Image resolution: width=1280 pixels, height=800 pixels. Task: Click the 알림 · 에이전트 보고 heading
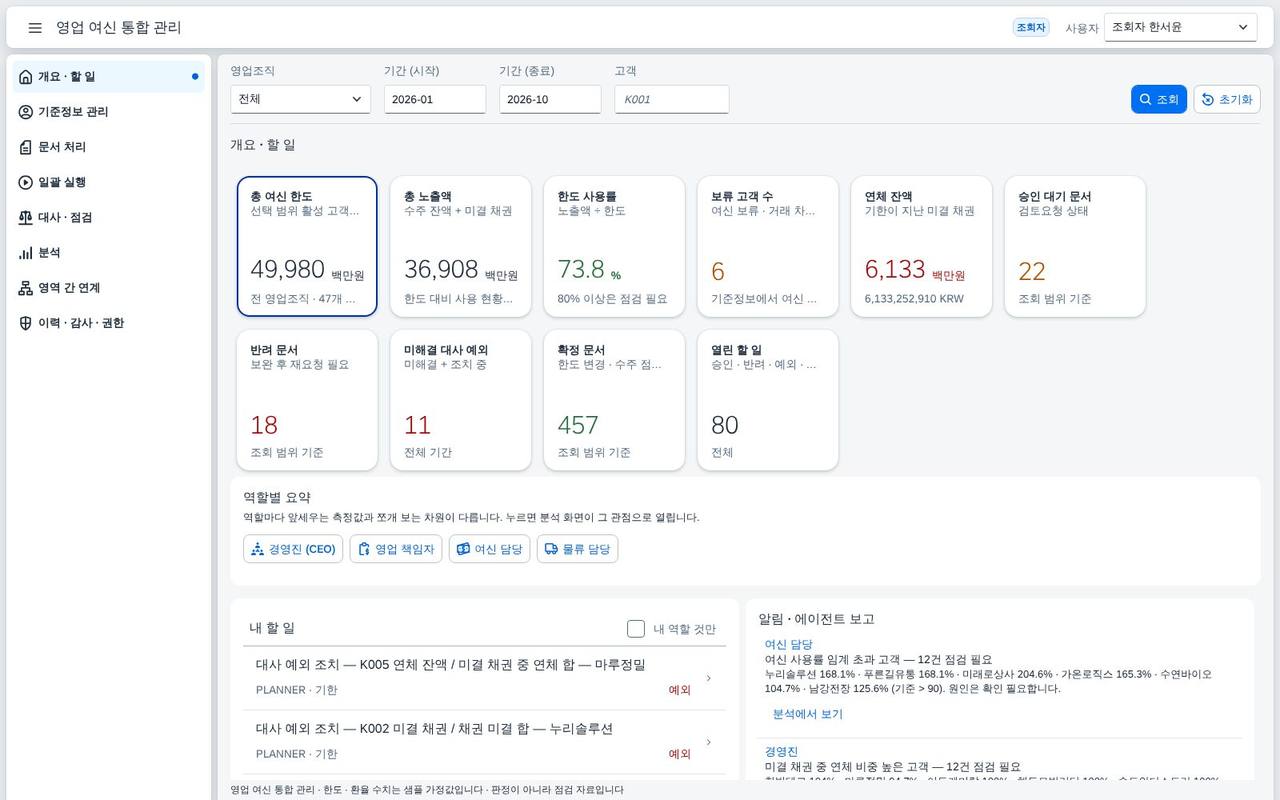[x=817, y=619]
